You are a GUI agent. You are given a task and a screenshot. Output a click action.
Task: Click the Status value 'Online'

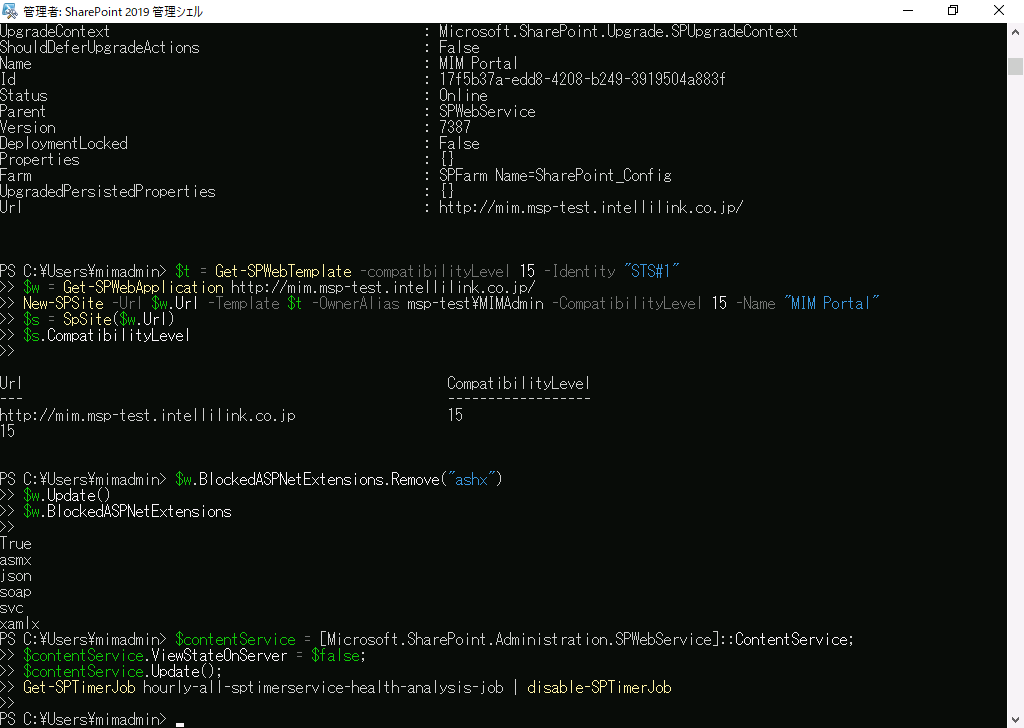(x=463, y=95)
